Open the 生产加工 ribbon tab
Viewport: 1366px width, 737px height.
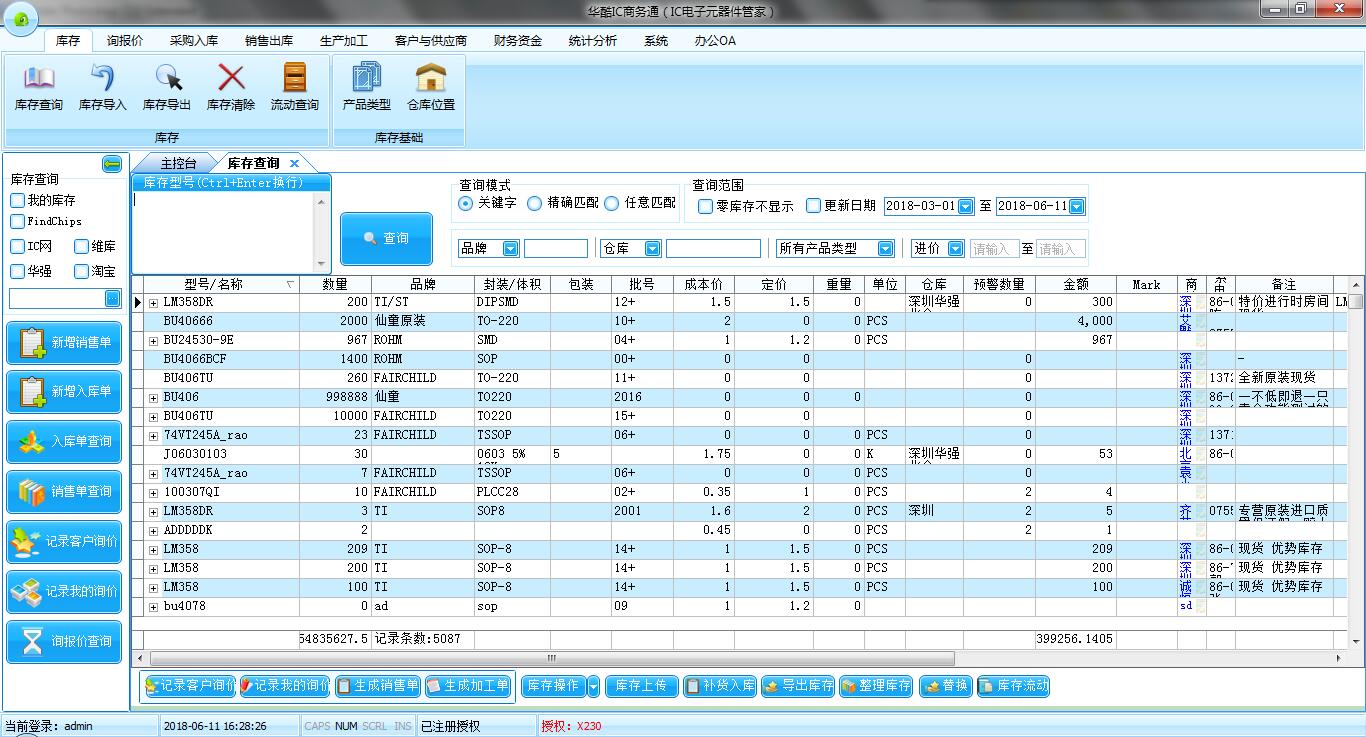pyautogui.click(x=344, y=41)
